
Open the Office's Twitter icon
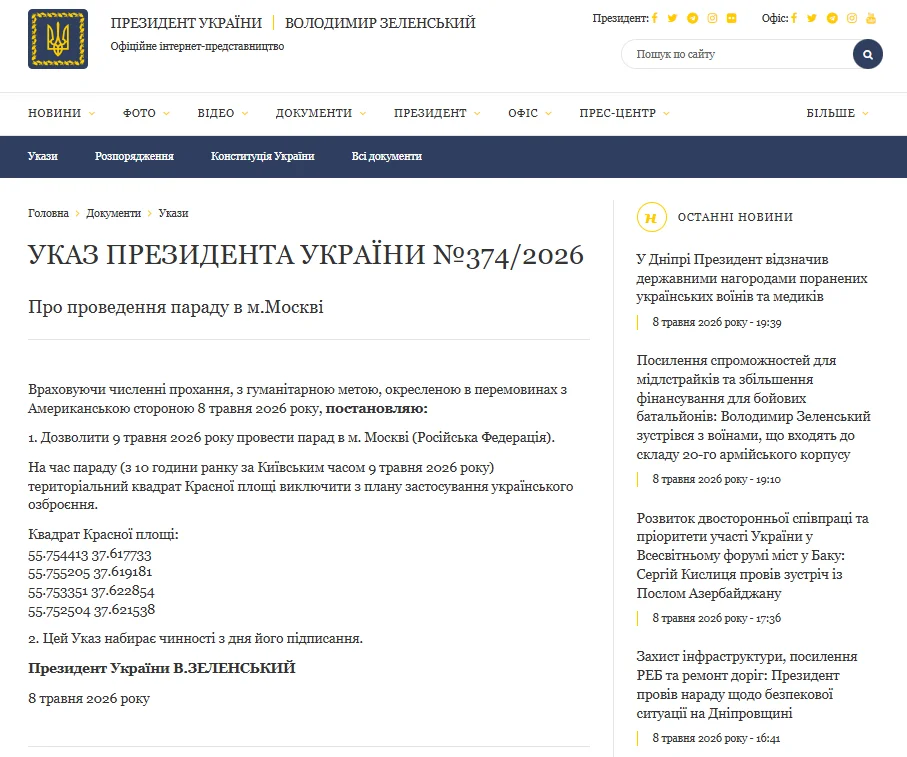pyautogui.click(x=812, y=19)
